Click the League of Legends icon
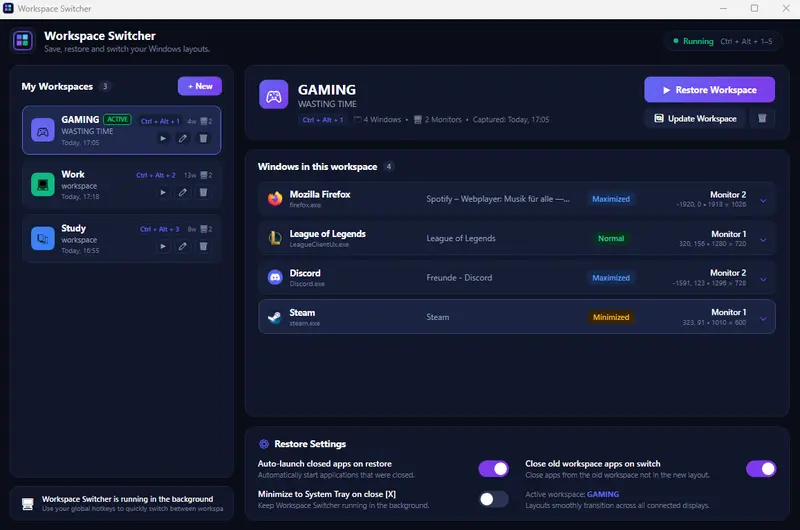Image resolution: width=800 pixels, height=530 pixels. (275, 238)
